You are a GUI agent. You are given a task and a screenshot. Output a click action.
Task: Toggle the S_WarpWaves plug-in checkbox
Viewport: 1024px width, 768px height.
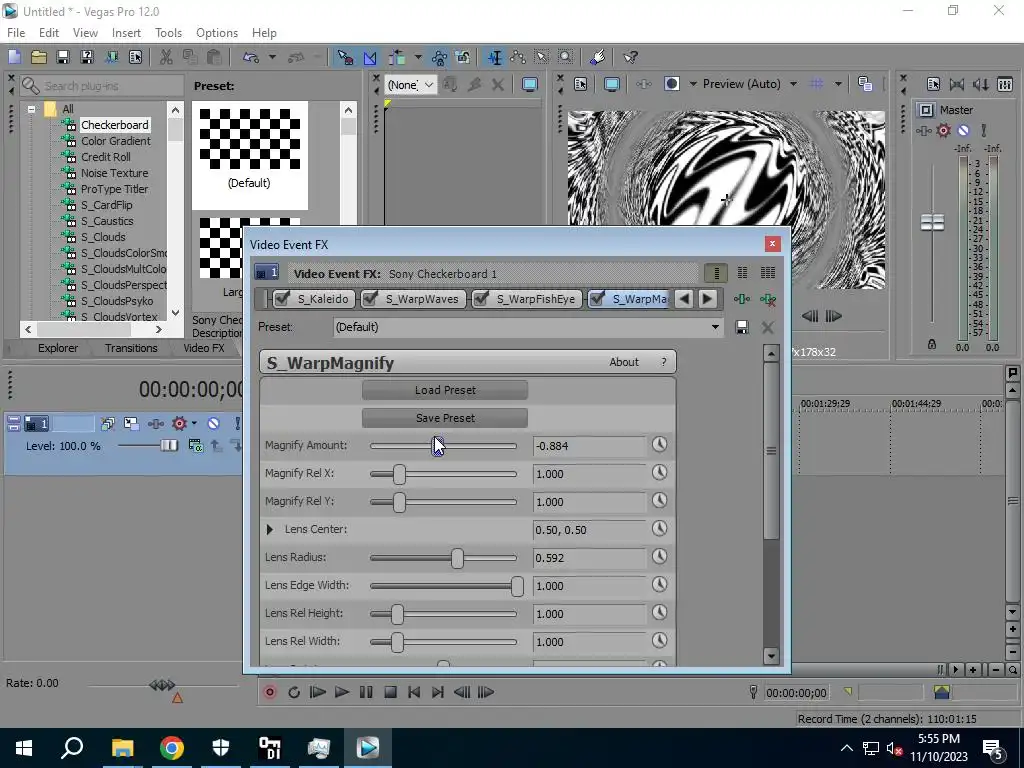(x=370, y=298)
